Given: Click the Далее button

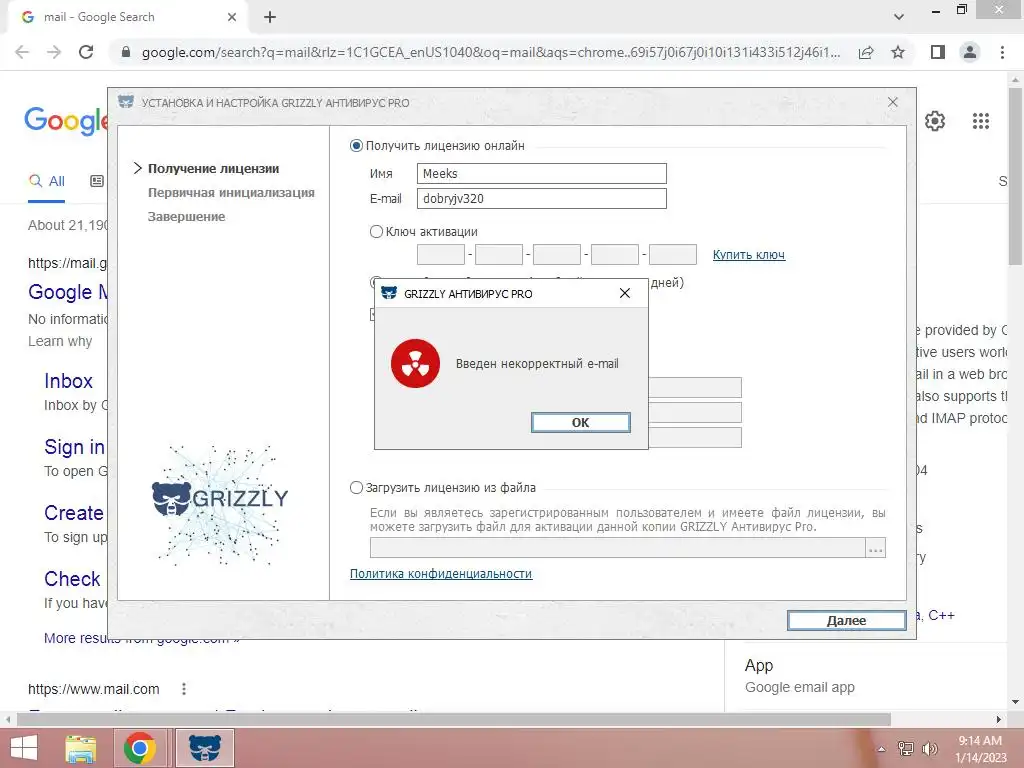Looking at the screenshot, I should coord(846,620).
